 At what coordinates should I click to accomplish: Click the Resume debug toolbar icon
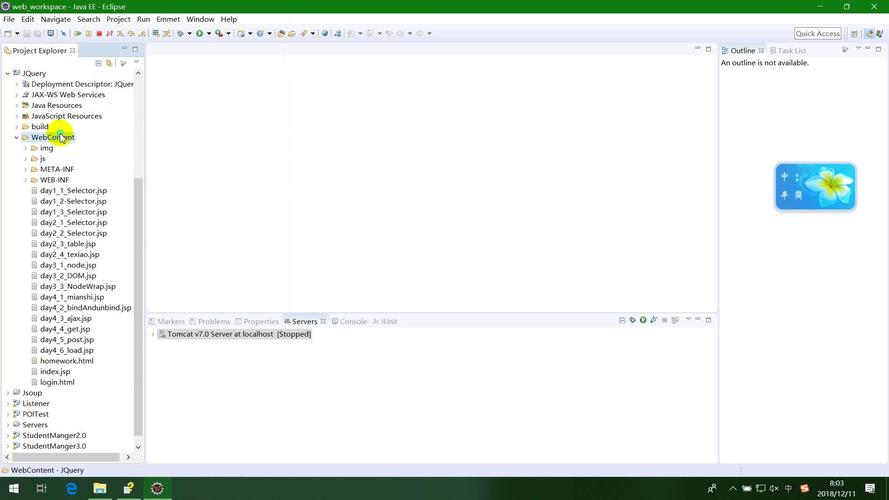78,33
